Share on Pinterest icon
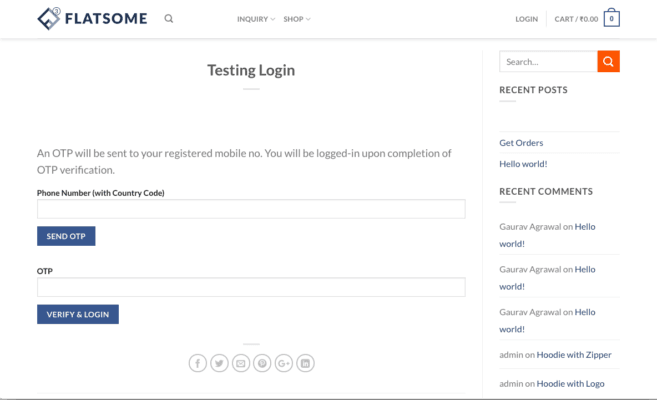Screen dimensions: 657x400 pos(262,363)
